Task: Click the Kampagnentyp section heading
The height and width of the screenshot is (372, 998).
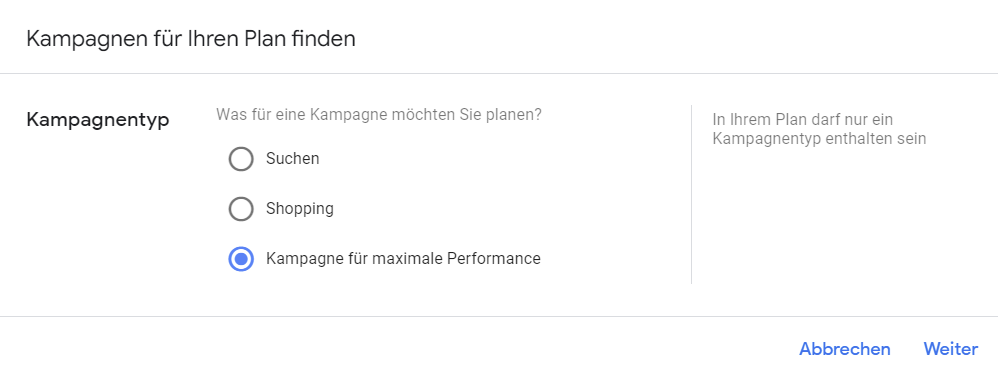Action: (x=98, y=120)
